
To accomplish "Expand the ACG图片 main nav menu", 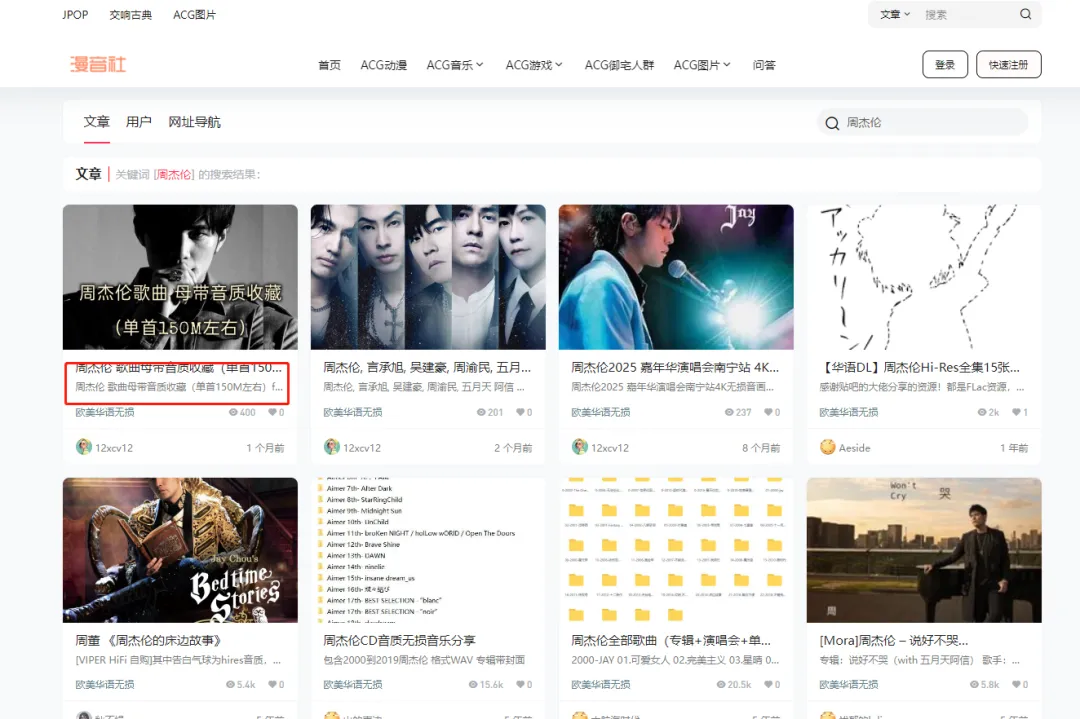I will tap(702, 65).
